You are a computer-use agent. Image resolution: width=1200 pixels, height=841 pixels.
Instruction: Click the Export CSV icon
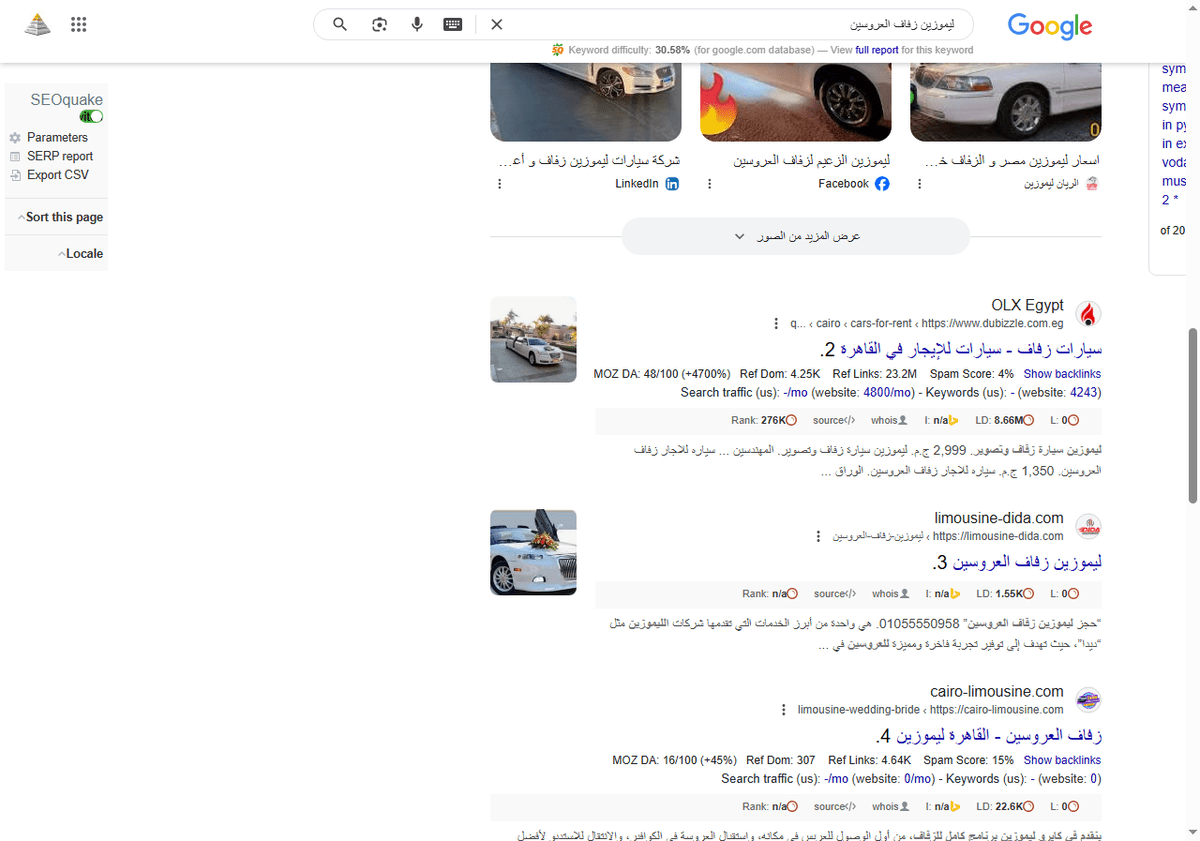(x=15, y=174)
